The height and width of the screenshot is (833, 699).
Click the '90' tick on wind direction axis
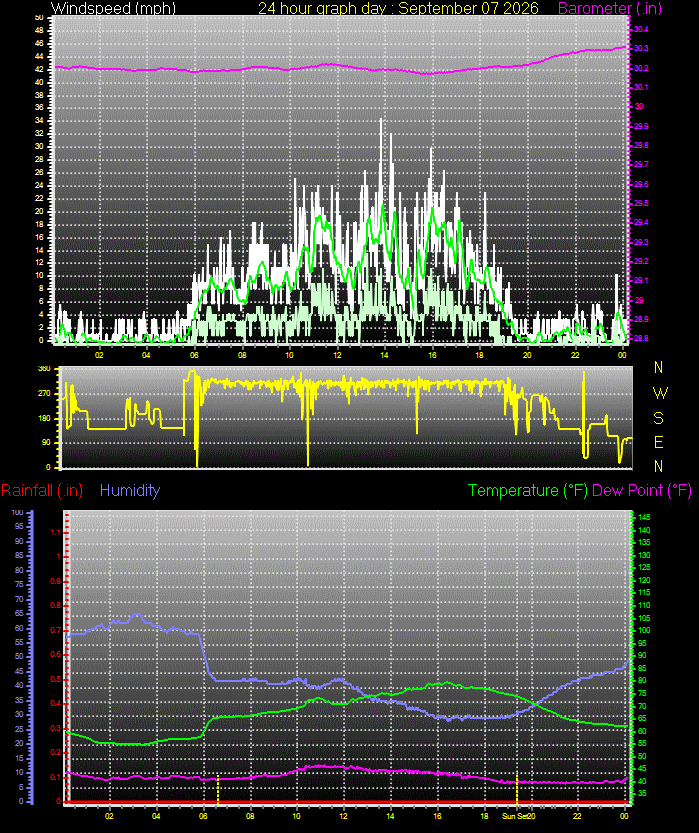click(47, 442)
